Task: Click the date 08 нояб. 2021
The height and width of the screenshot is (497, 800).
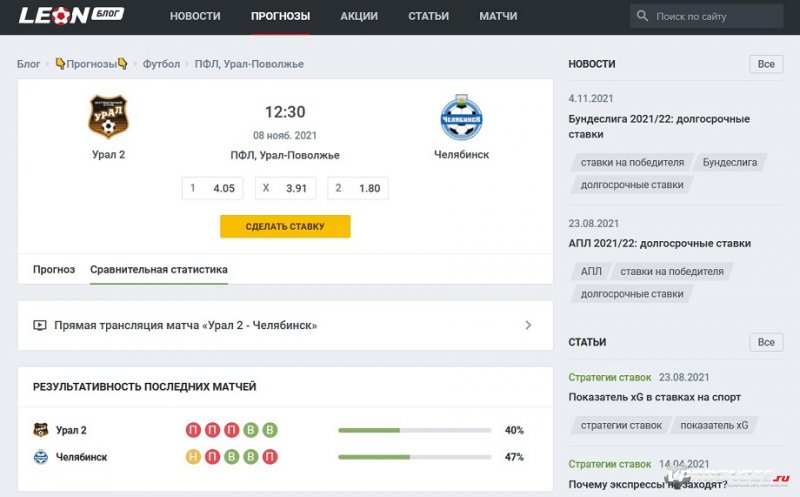Action: 285,135
